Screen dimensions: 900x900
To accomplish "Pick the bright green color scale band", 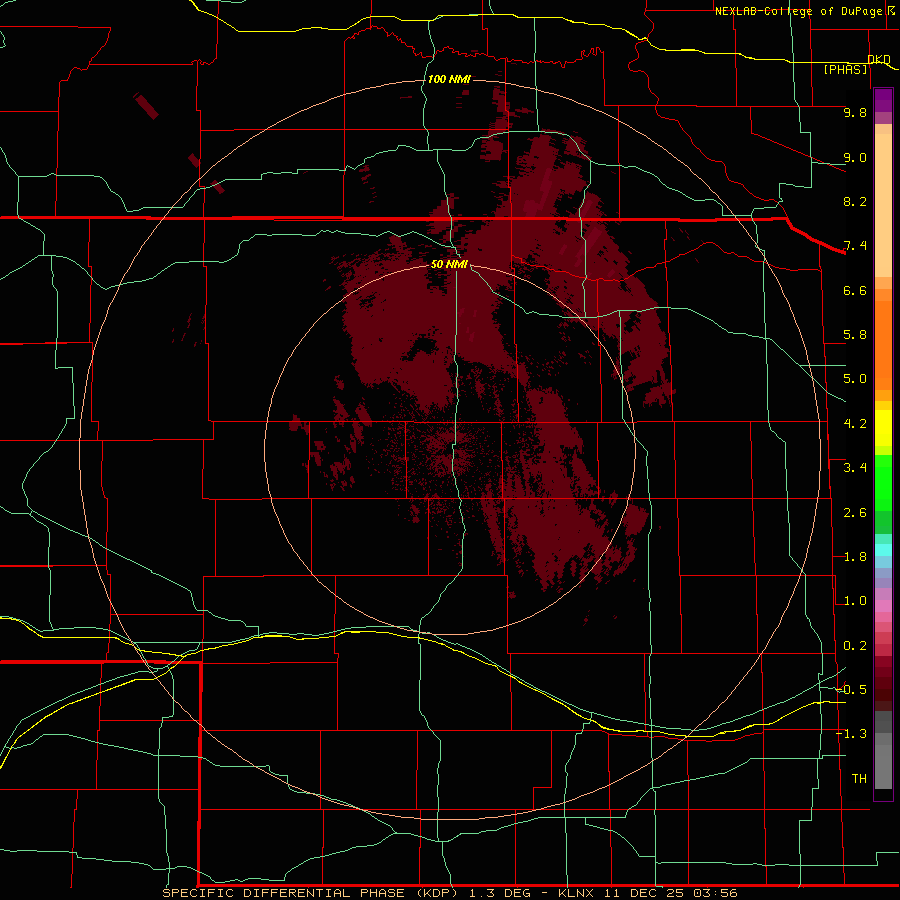I will tap(883, 482).
